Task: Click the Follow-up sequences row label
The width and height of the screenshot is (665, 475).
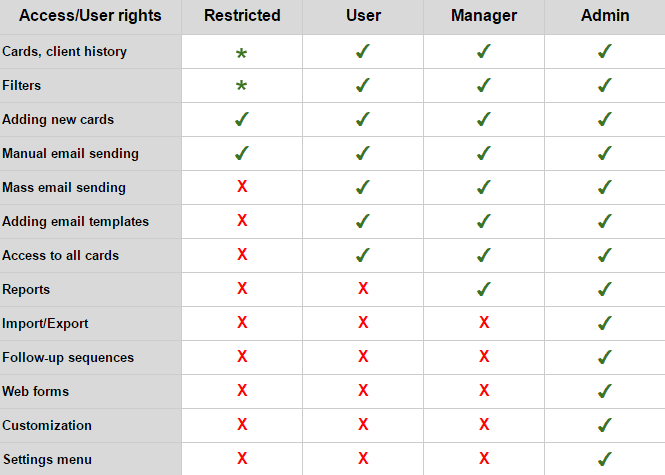Action: pyautogui.click(x=68, y=358)
